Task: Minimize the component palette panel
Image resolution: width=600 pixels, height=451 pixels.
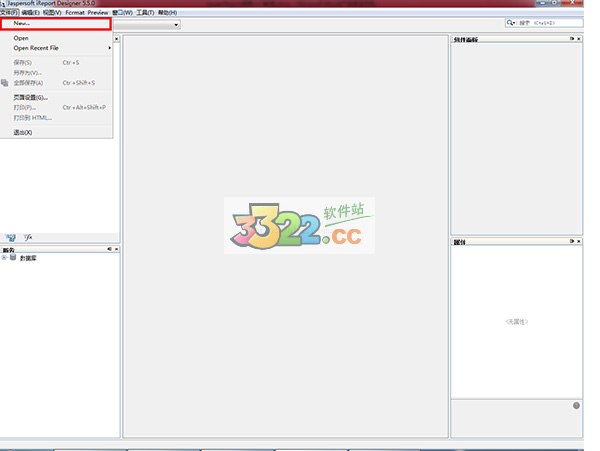Action: pos(572,39)
